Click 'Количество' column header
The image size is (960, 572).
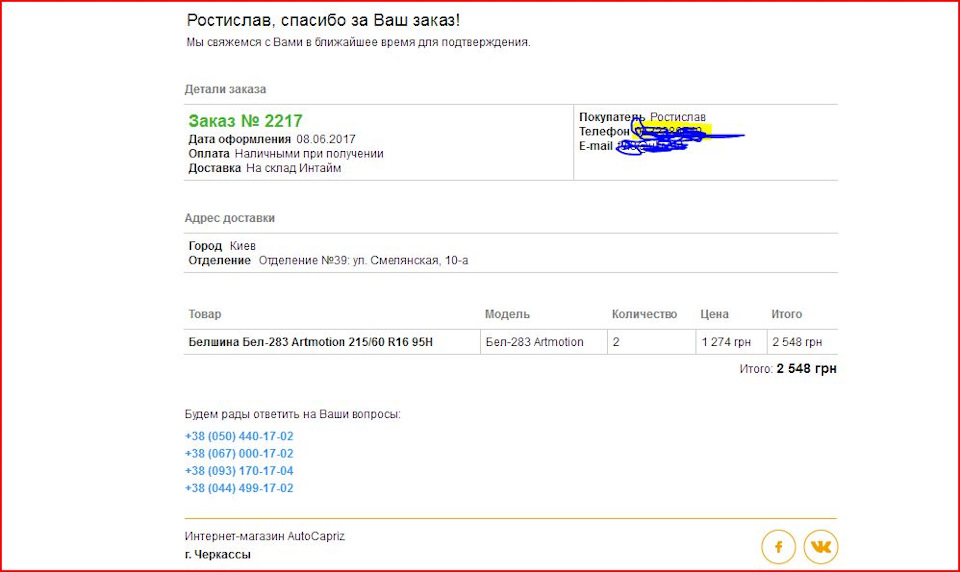coord(644,314)
